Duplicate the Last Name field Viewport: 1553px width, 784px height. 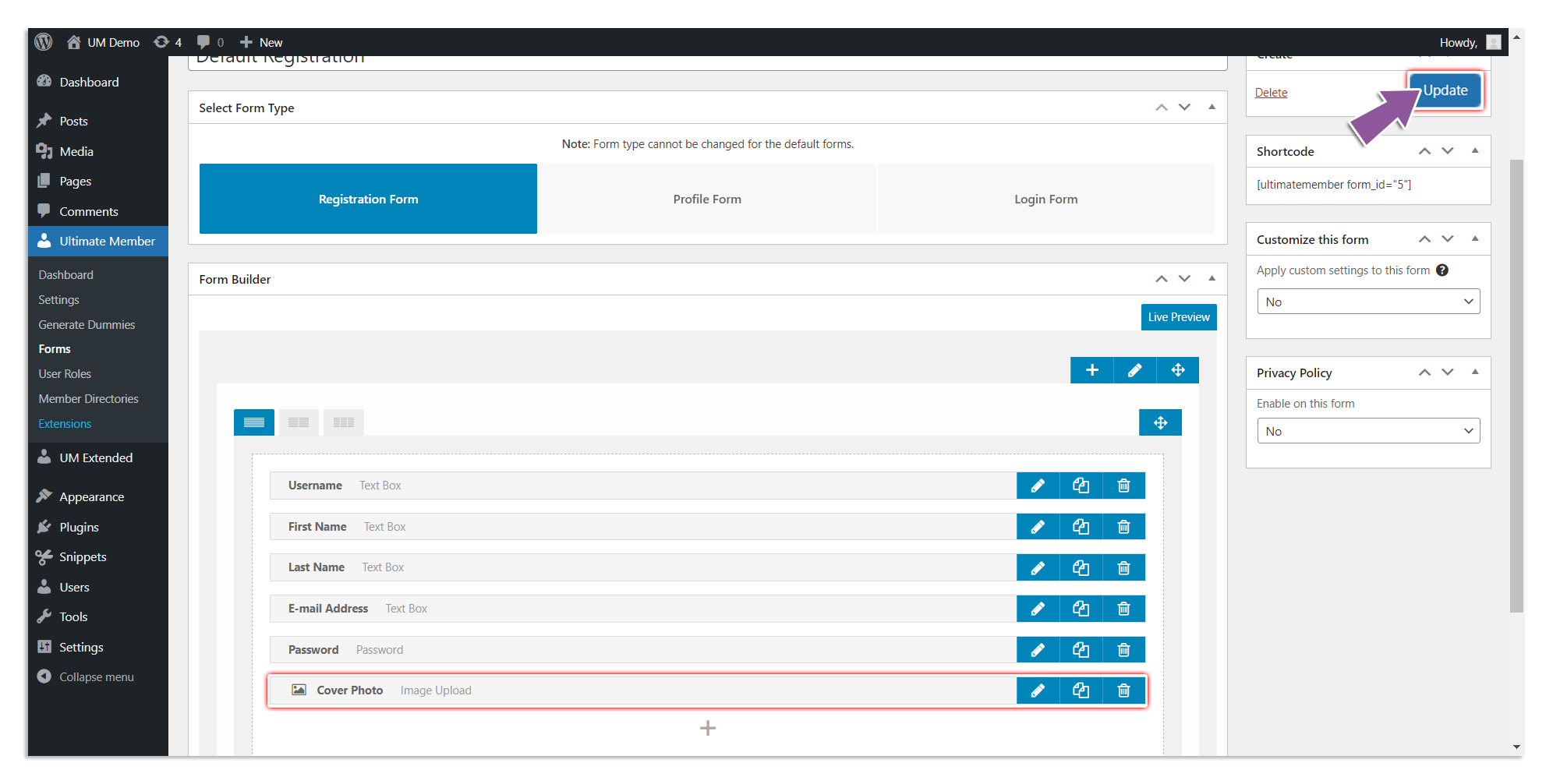point(1081,567)
